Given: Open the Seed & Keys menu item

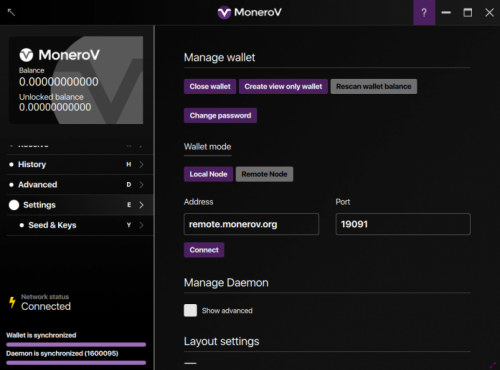Looking at the screenshot, I should click(80, 225).
